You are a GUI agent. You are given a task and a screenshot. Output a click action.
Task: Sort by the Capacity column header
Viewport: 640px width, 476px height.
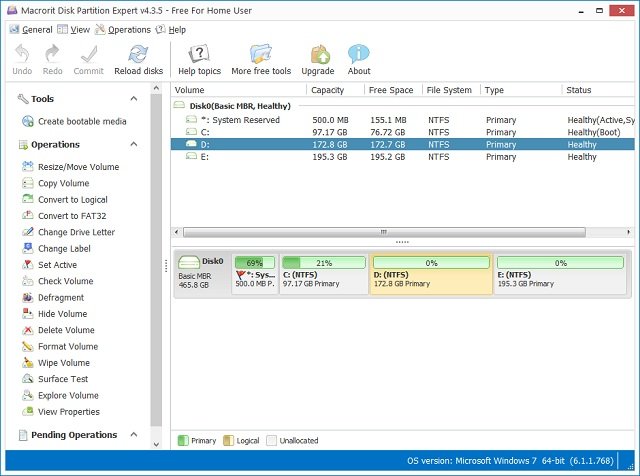tap(336, 90)
